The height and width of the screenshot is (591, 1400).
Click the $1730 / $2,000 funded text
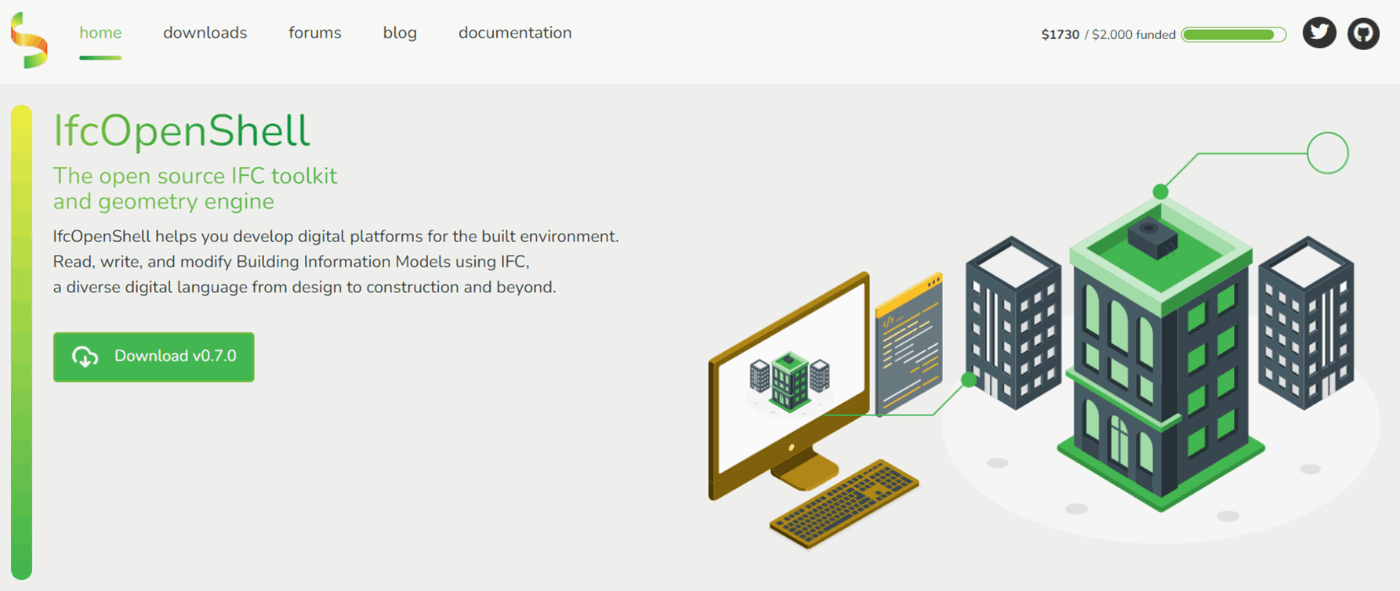[x=1108, y=35]
